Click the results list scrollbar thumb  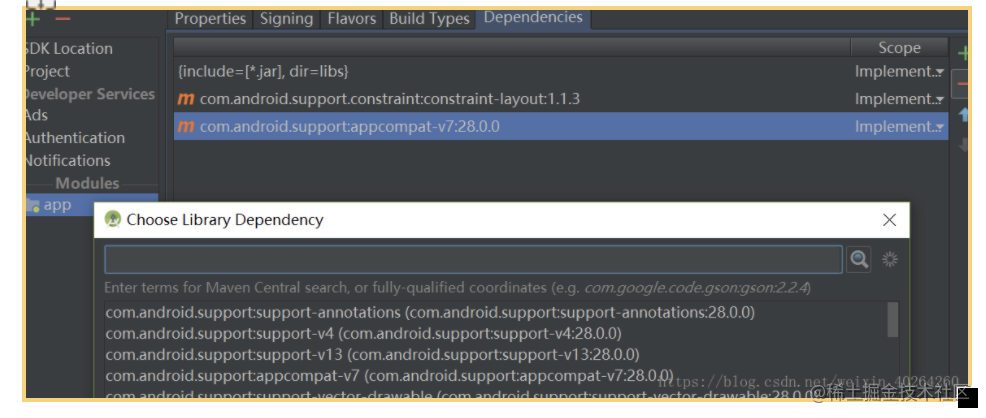(892, 320)
